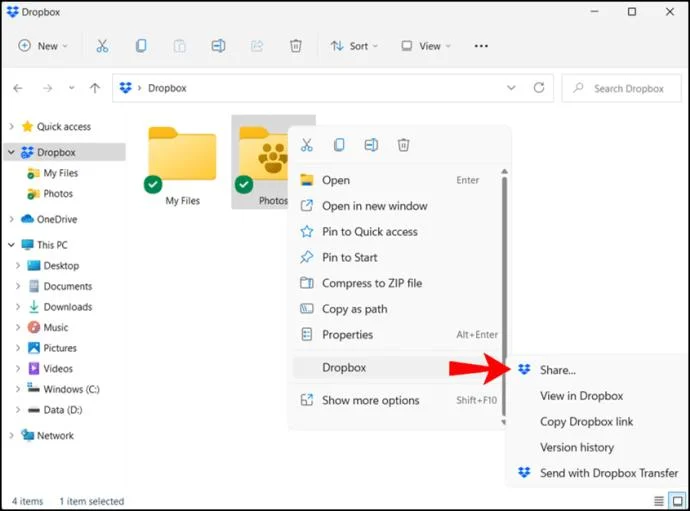Viewport: 690px width, 511px height.
Task: Choose Pin to Quick access
Action: tap(397, 232)
